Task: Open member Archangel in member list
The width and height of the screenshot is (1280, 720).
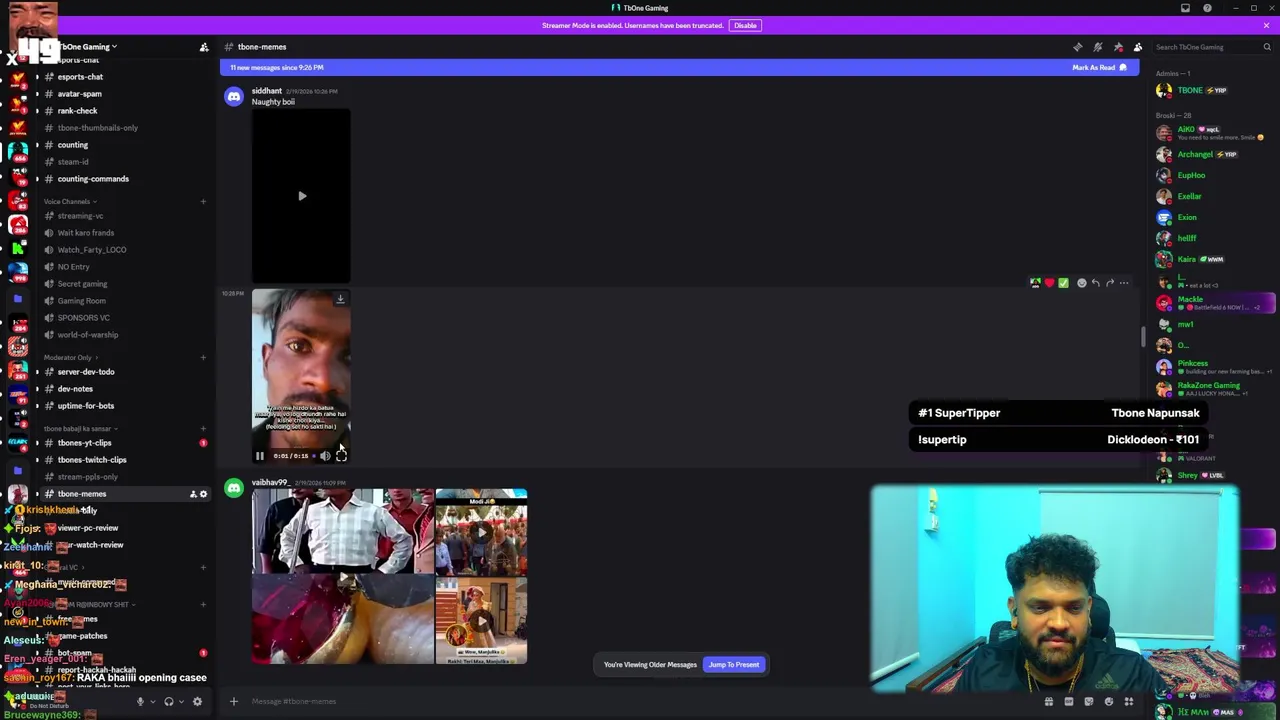Action: pos(1214,154)
